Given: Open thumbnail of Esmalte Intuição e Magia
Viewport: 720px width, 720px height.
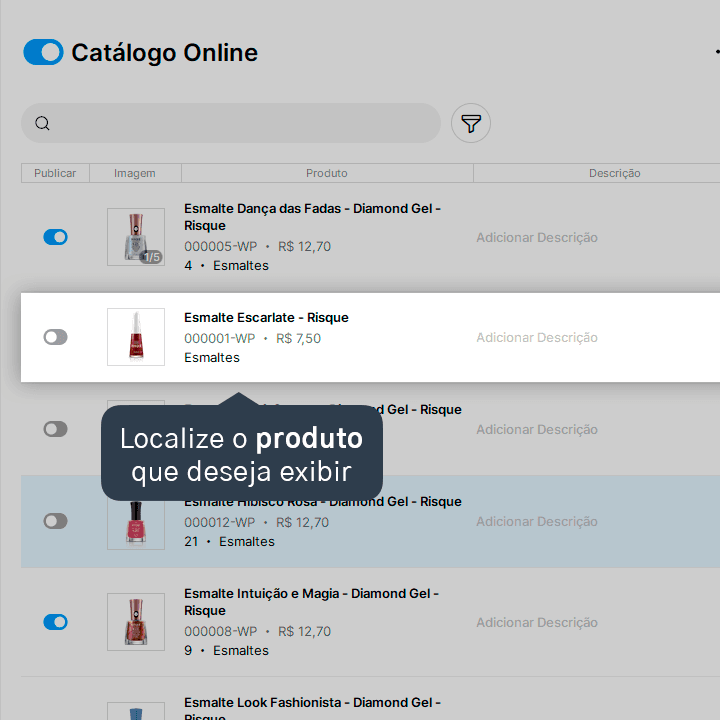Looking at the screenshot, I should pos(136,622).
